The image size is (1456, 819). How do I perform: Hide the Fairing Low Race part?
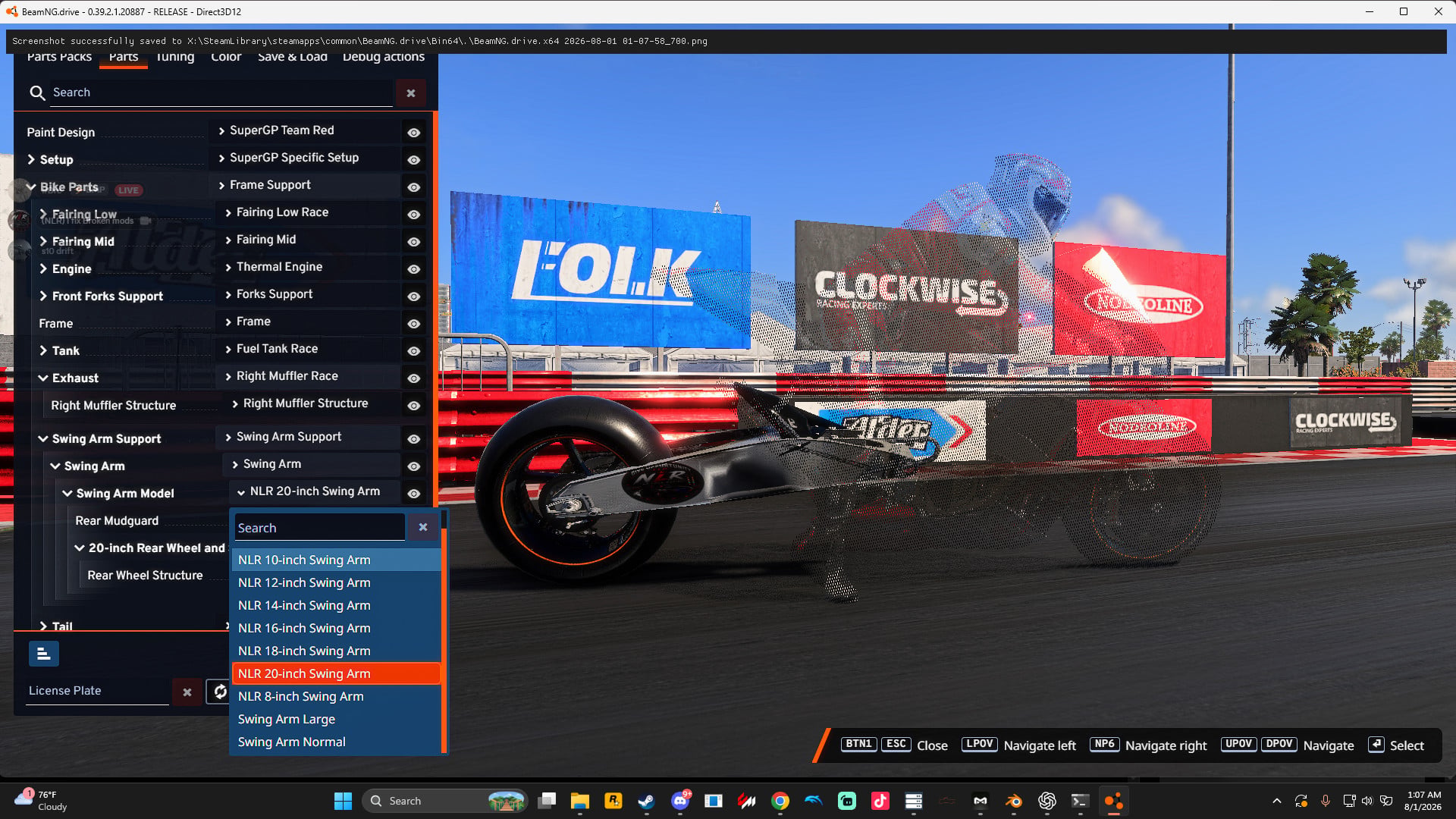pos(414,215)
